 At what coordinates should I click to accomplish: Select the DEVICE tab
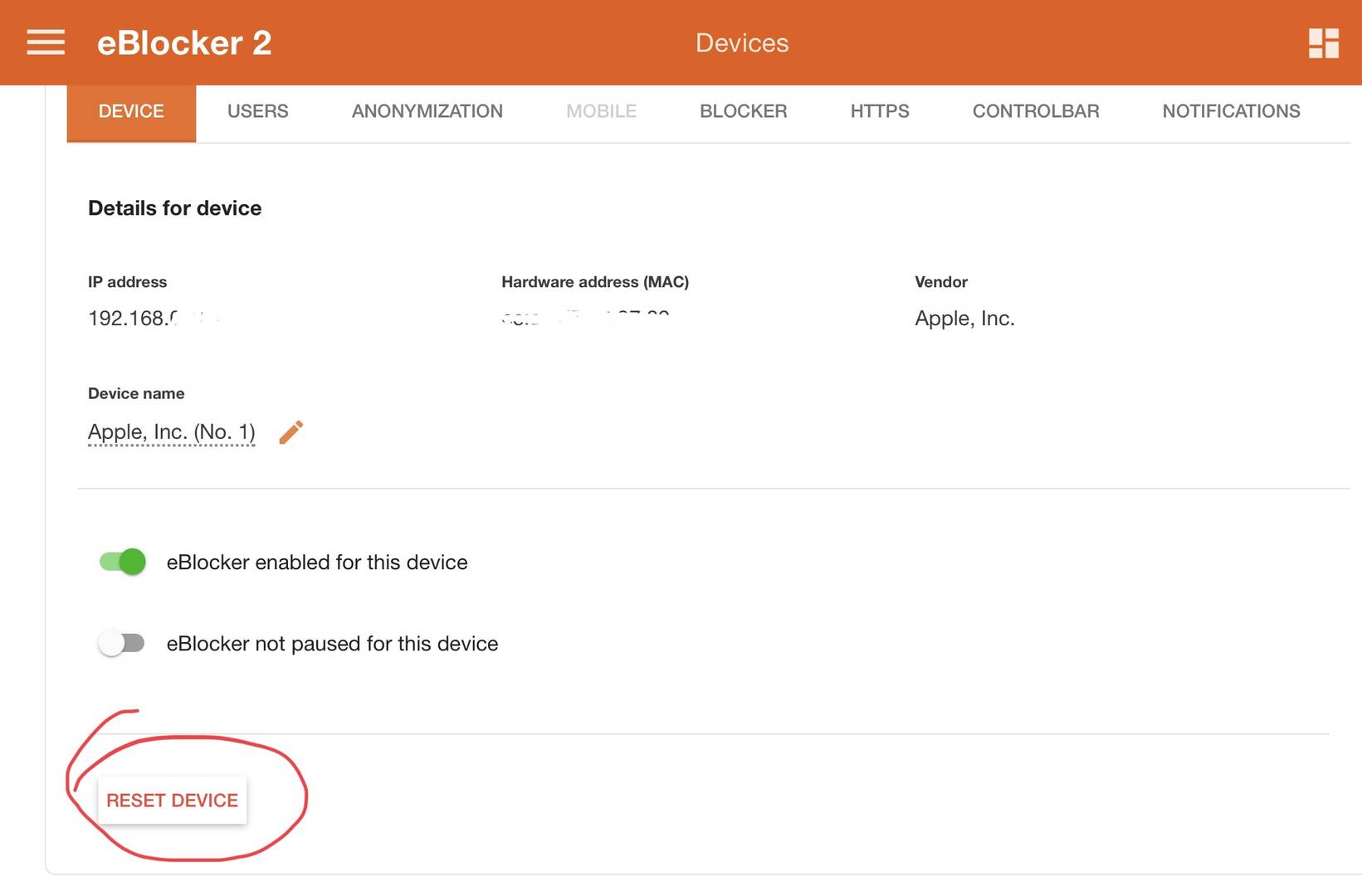pos(131,112)
